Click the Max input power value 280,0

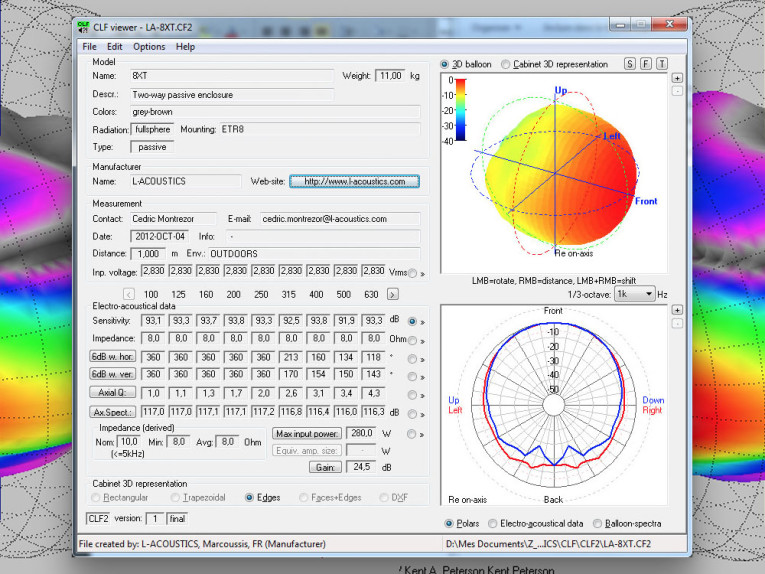362,433
